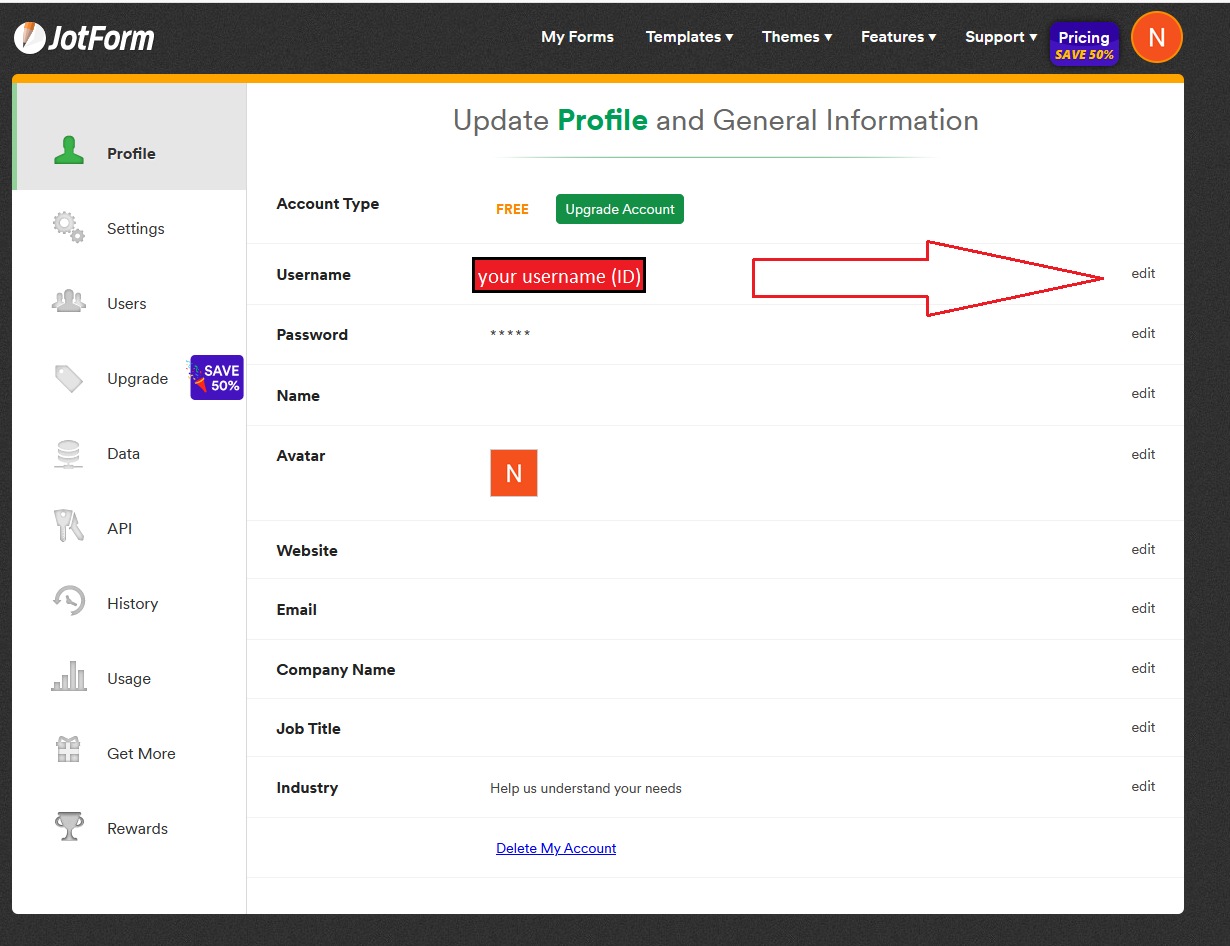Select the Upgrade tag icon

(x=68, y=377)
